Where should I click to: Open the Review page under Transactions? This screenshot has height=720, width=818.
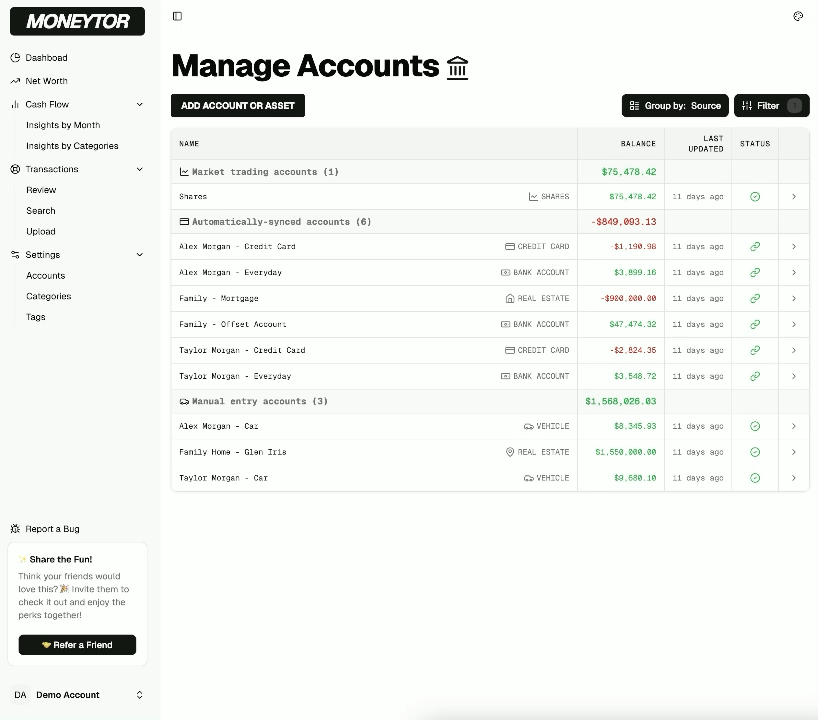[x=40, y=189]
